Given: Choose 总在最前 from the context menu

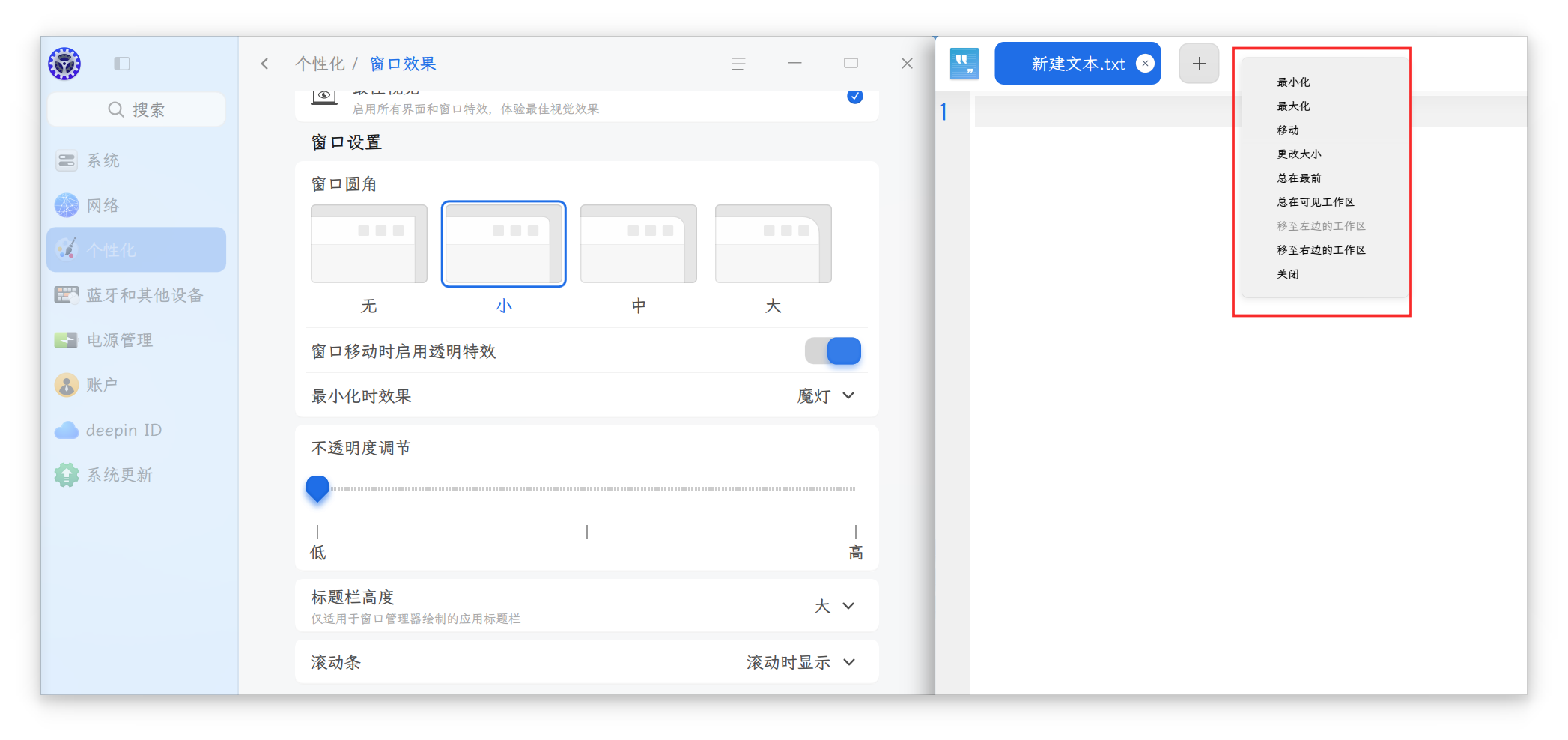Looking at the screenshot, I should (x=1325, y=178).
